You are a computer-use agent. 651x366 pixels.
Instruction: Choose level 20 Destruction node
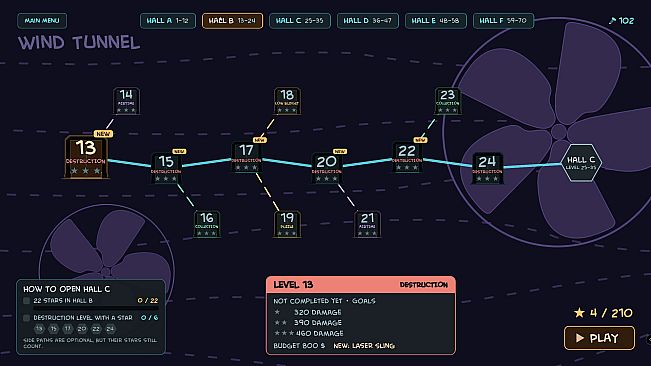click(x=326, y=168)
